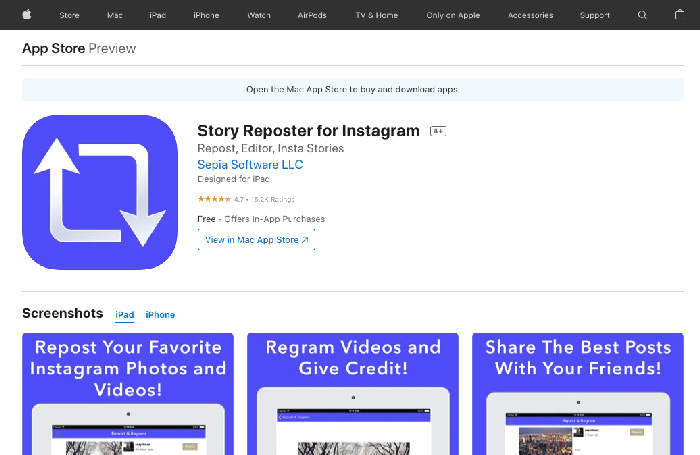Screen dimensions: 700x455
Task: Open the Accessories navigation item
Action: [530, 15]
